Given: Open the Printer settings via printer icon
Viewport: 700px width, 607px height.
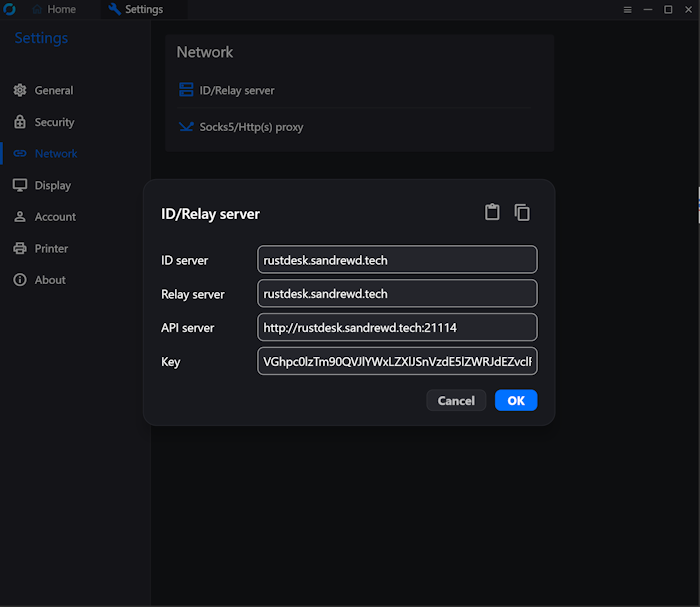Looking at the screenshot, I should tap(20, 248).
